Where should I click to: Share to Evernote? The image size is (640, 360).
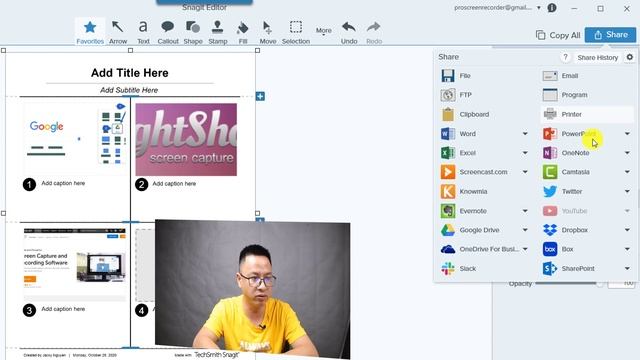(464, 211)
